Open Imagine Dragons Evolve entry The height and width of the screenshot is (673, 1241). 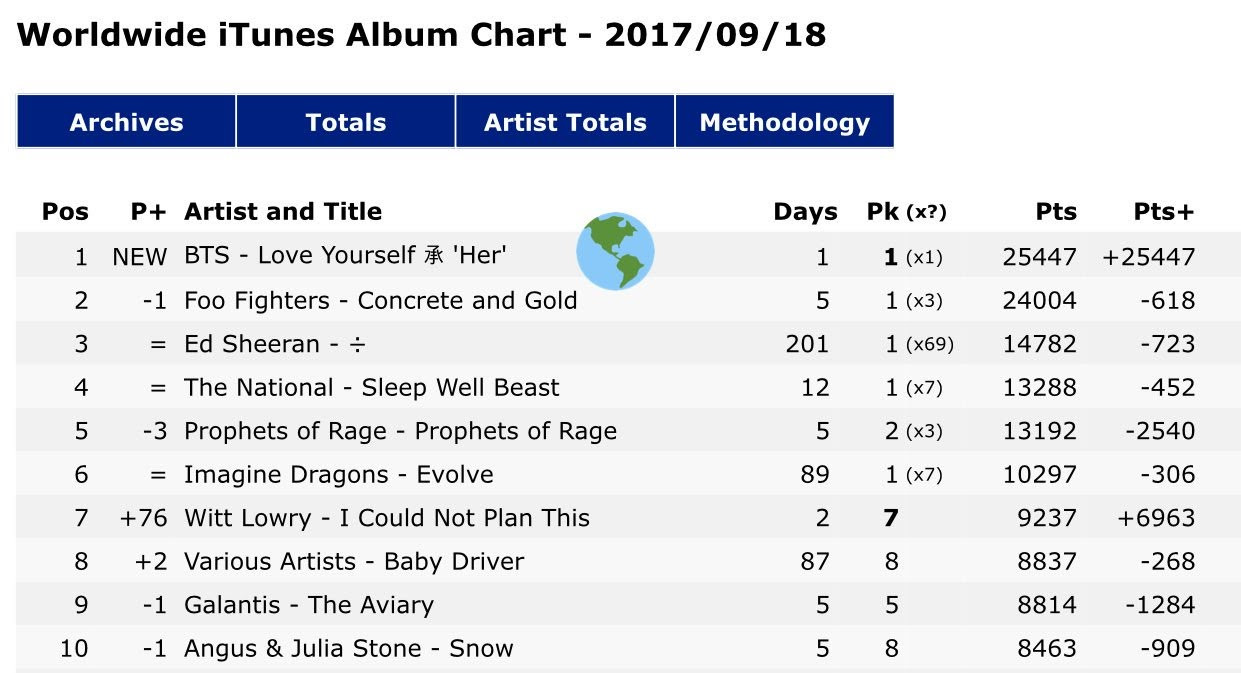[338, 475]
